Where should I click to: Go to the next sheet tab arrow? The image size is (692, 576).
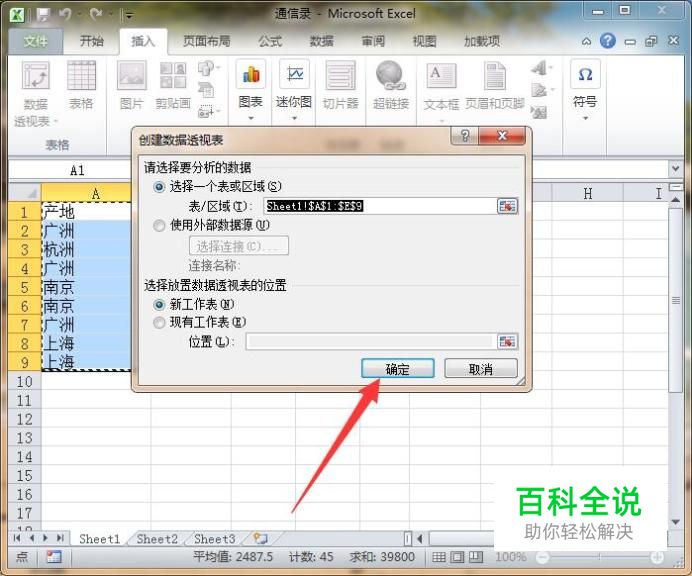(x=45, y=538)
